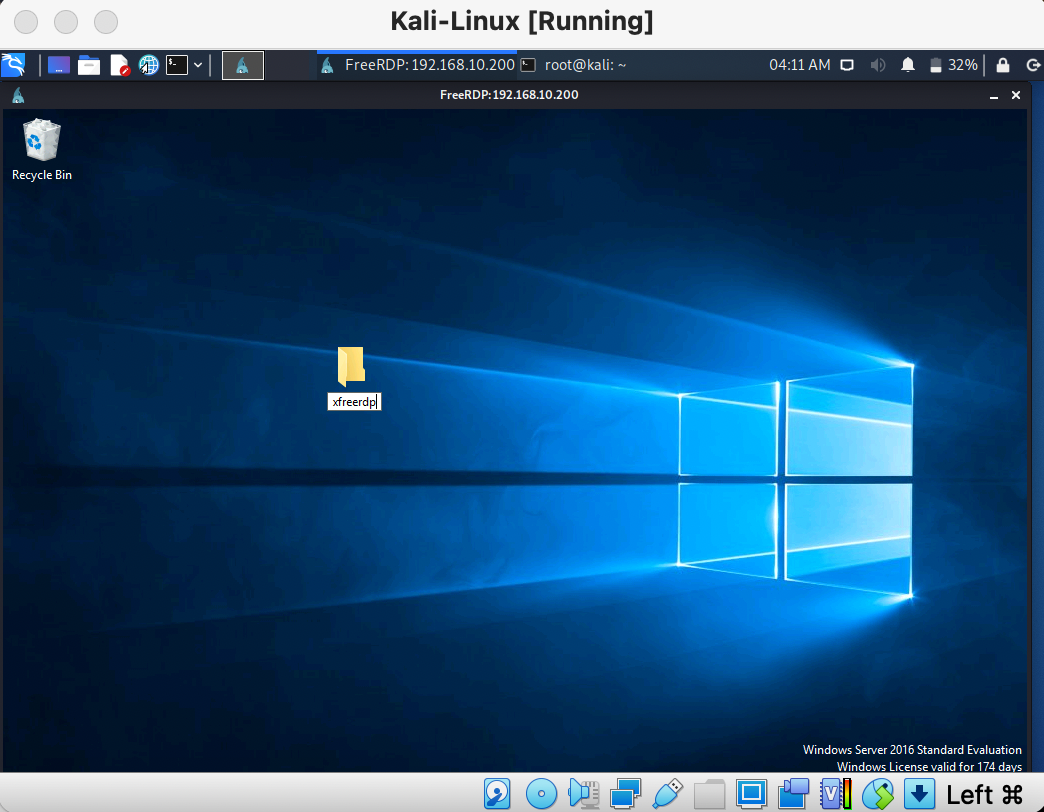Close the FreeRDP window
1044x812 pixels.
pos(1016,95)
